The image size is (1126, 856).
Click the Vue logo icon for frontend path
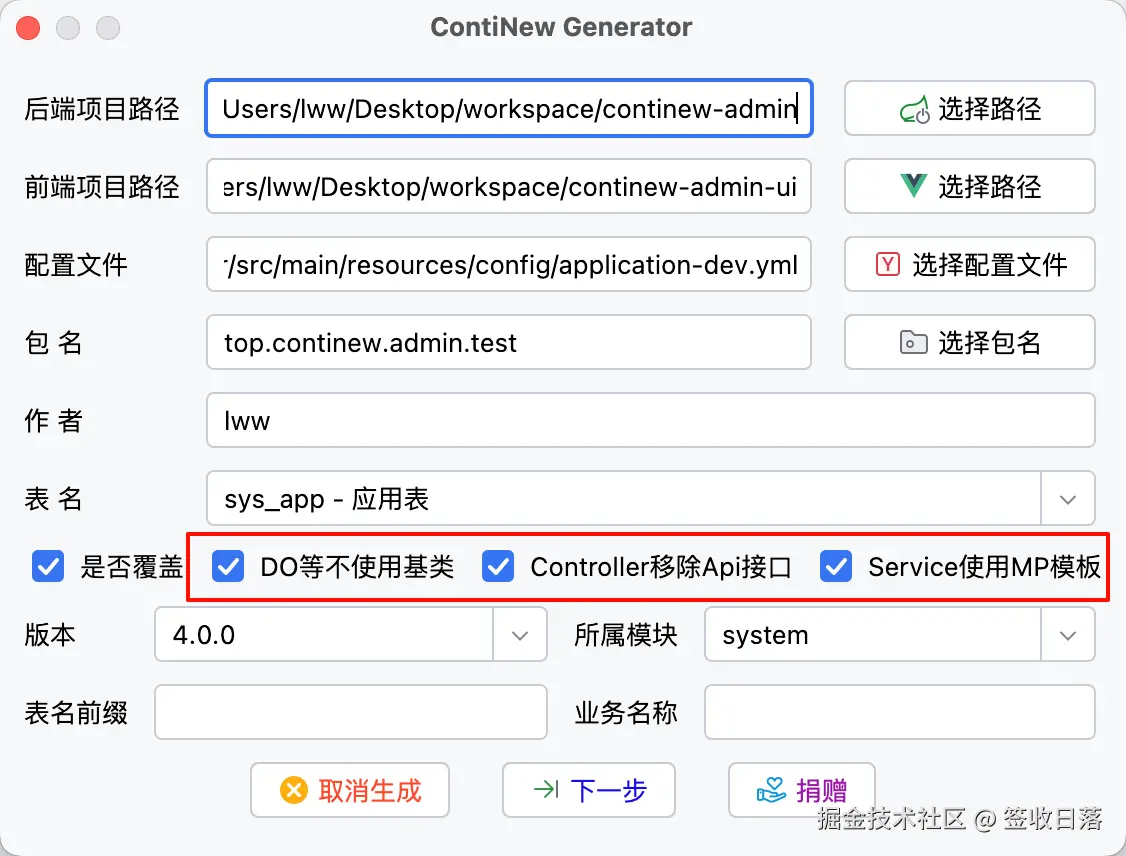[x=914, y=186]
